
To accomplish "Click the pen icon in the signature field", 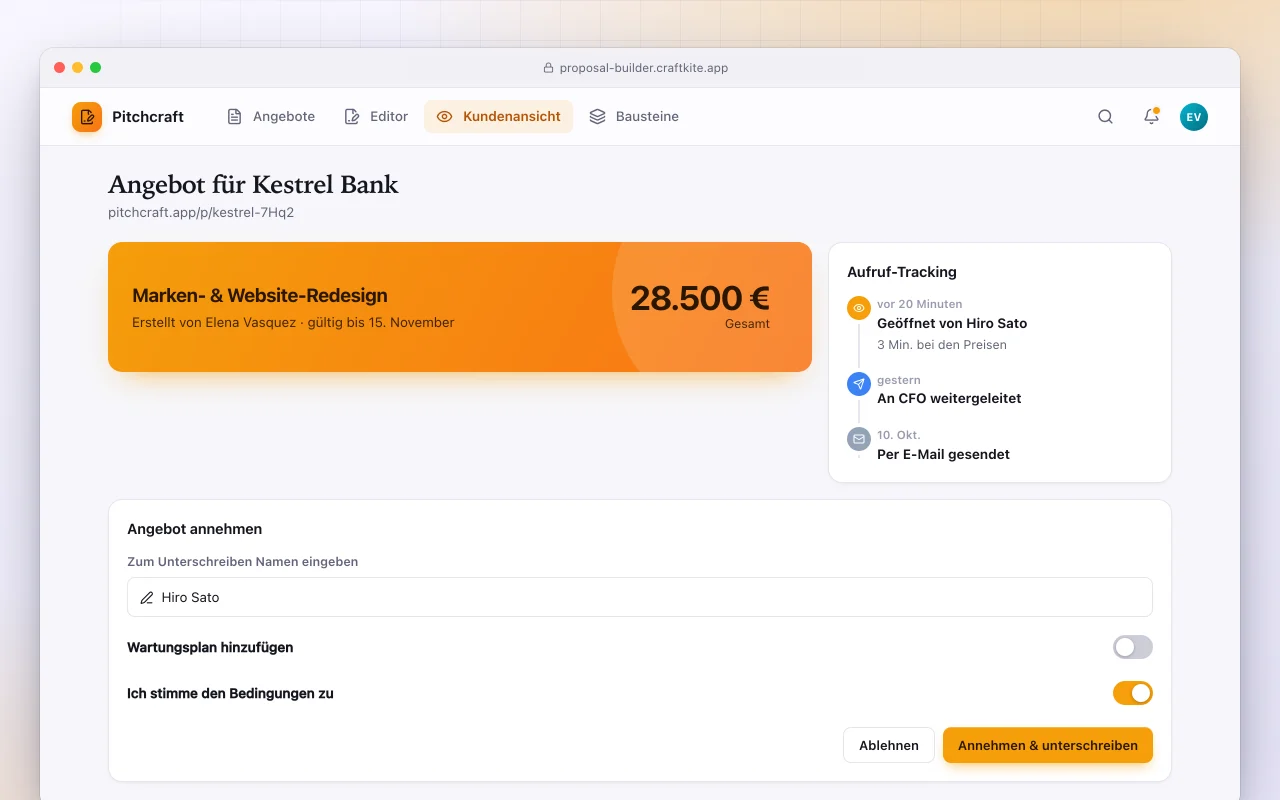I will 147,597.
